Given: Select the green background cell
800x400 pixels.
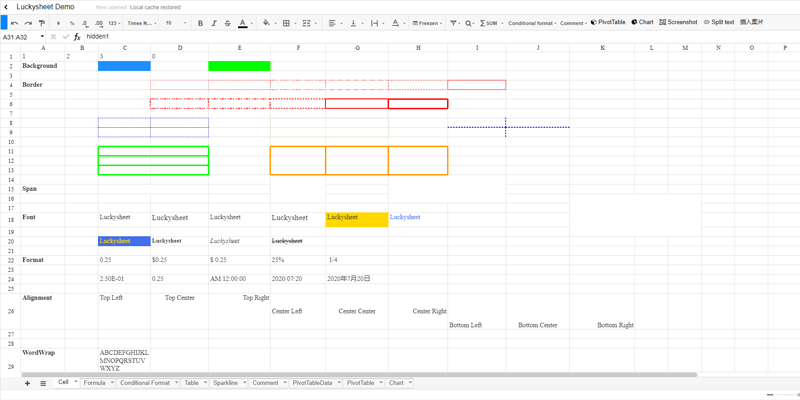Looking at the screenshot, I should (239, 66).
